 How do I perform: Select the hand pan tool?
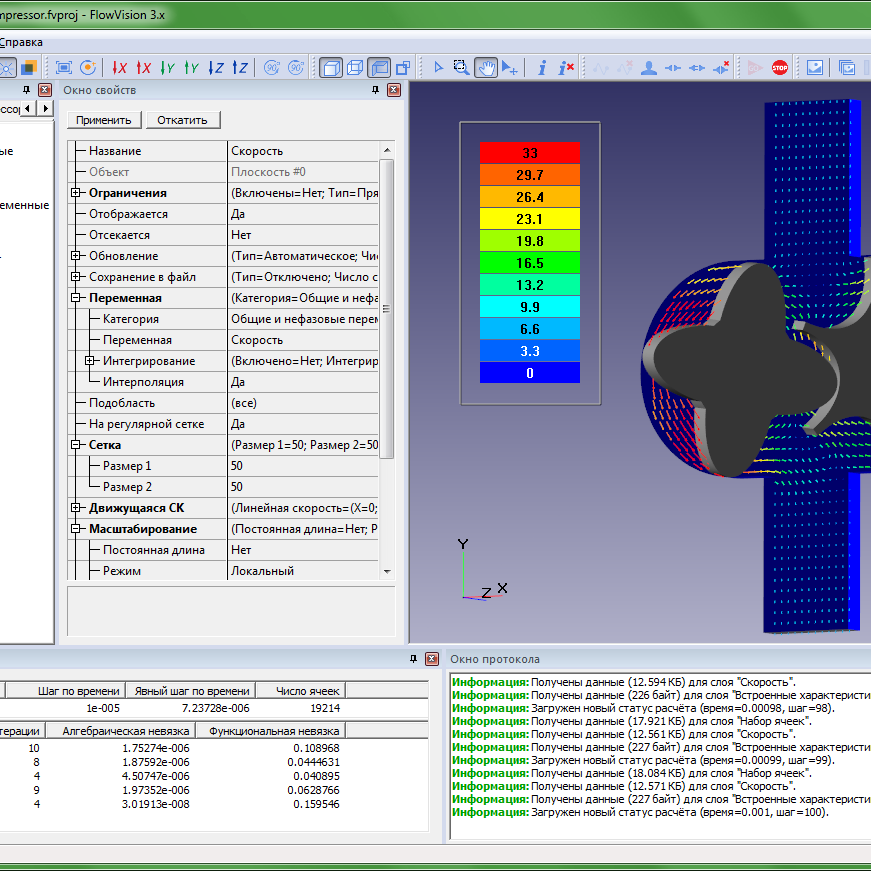point(485,67)
